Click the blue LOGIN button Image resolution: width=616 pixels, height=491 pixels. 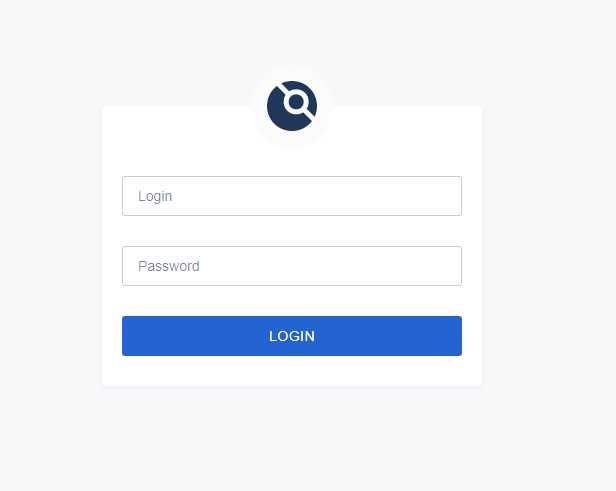coord(292,336)
